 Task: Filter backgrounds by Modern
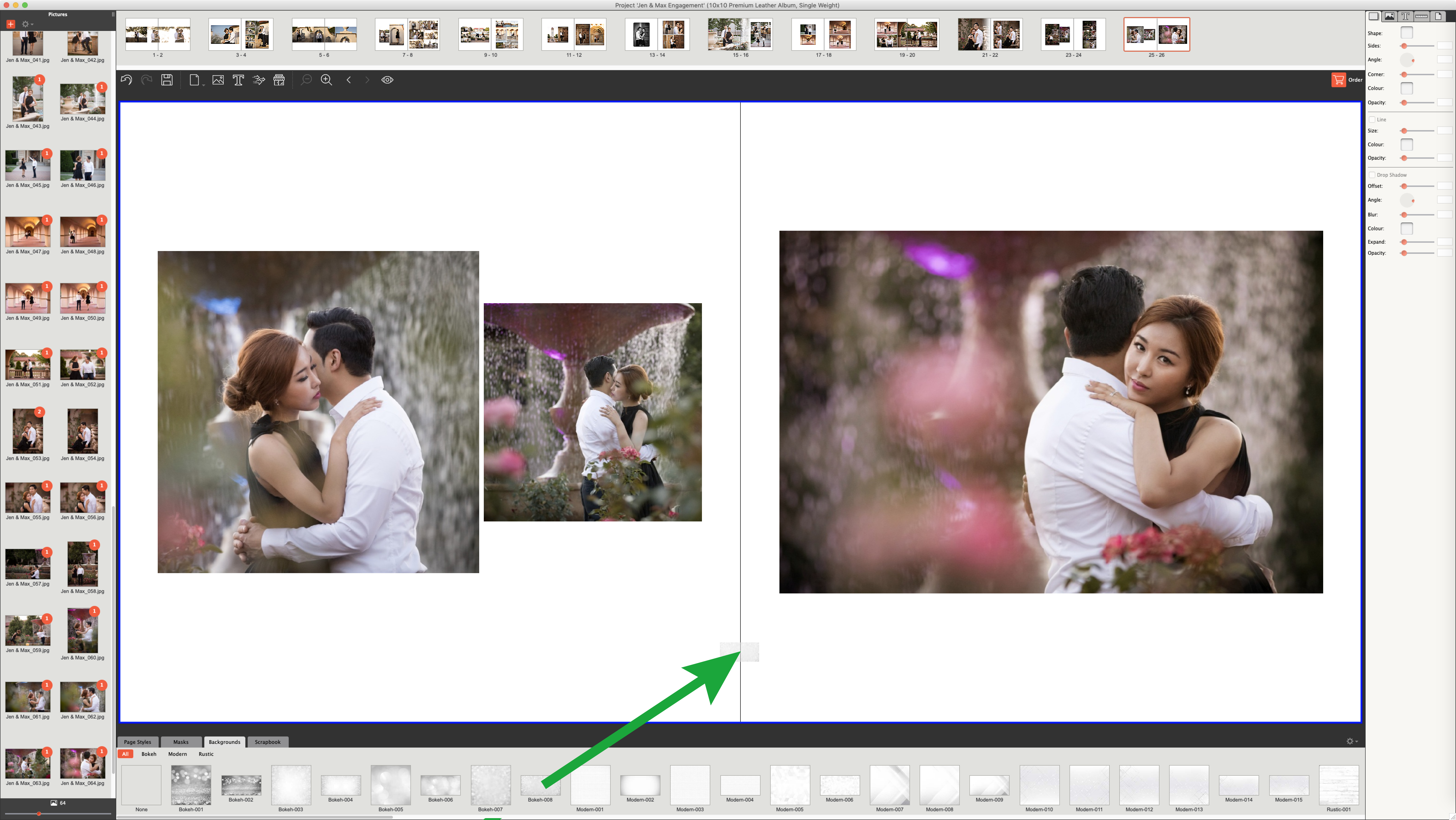pyautogui.click(x=178, y=754)
